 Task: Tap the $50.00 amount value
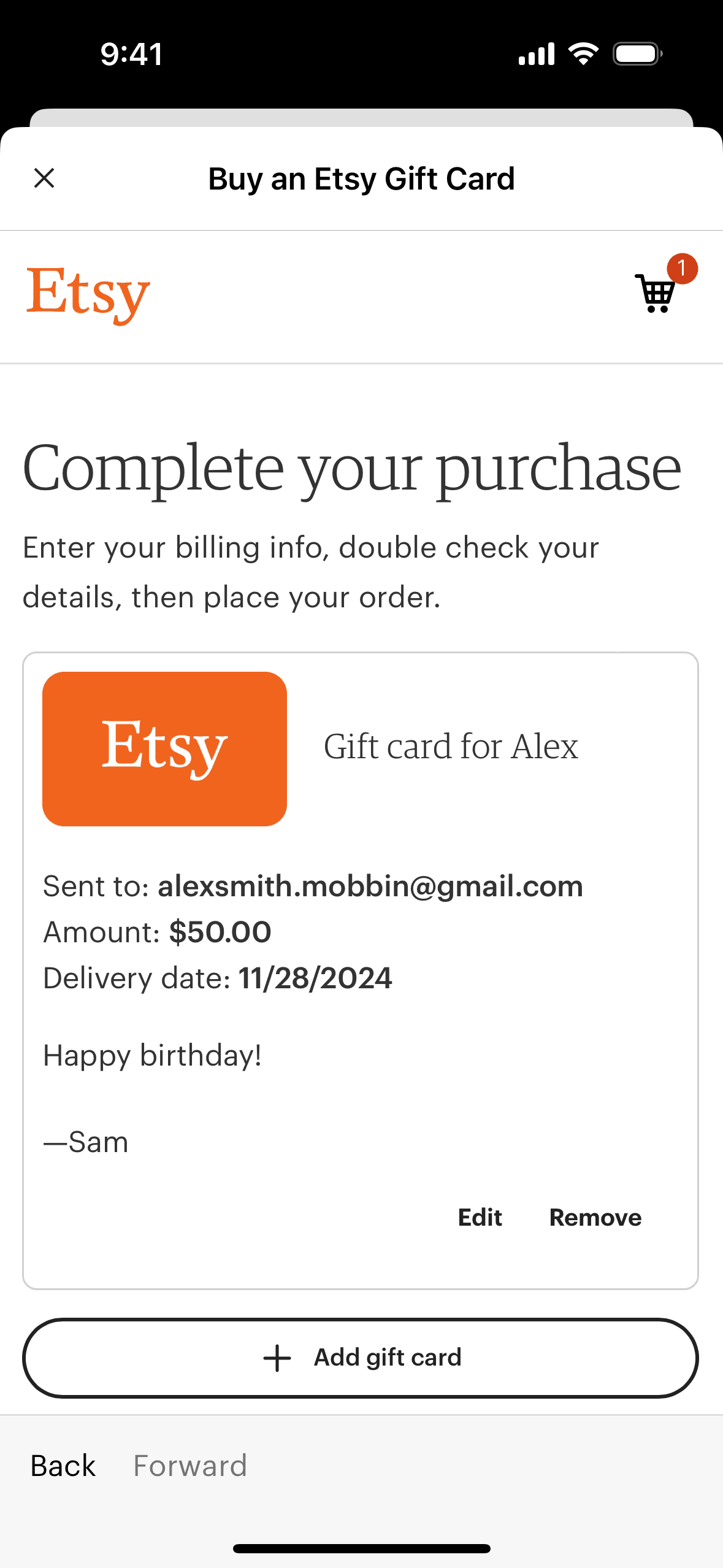(220, 932)
